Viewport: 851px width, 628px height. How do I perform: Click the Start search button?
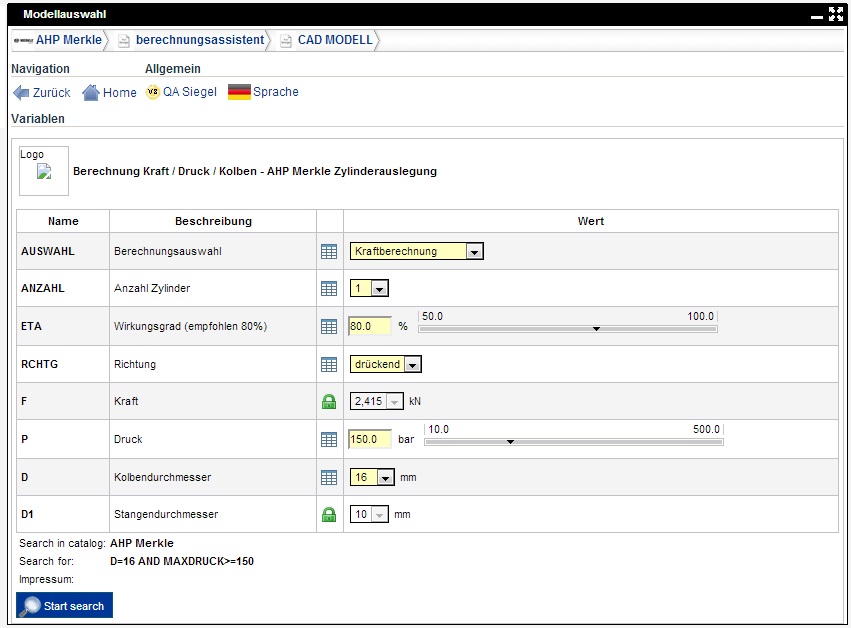65,605
